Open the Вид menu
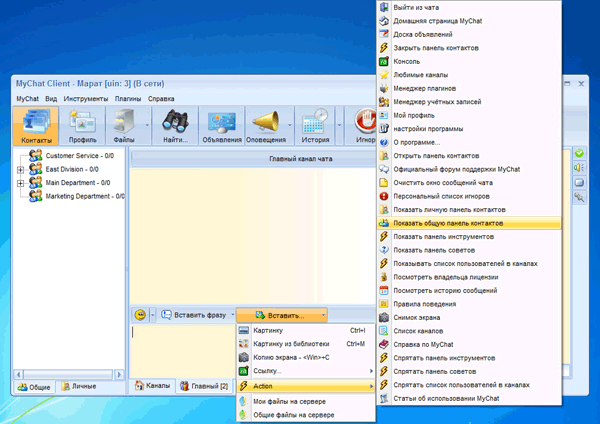 point(51,99)
